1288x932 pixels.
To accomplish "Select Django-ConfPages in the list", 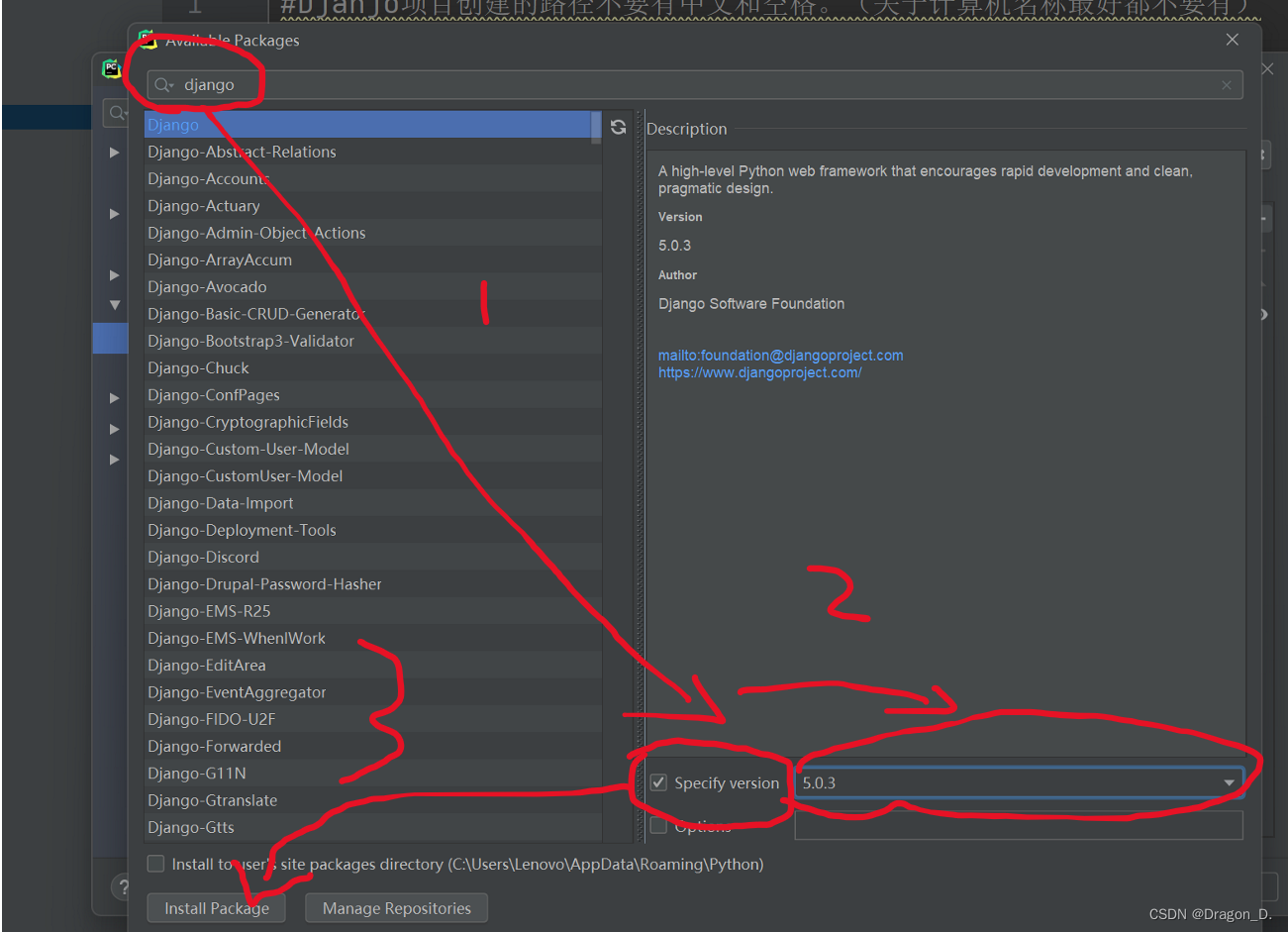I will (x=373, y=395).
